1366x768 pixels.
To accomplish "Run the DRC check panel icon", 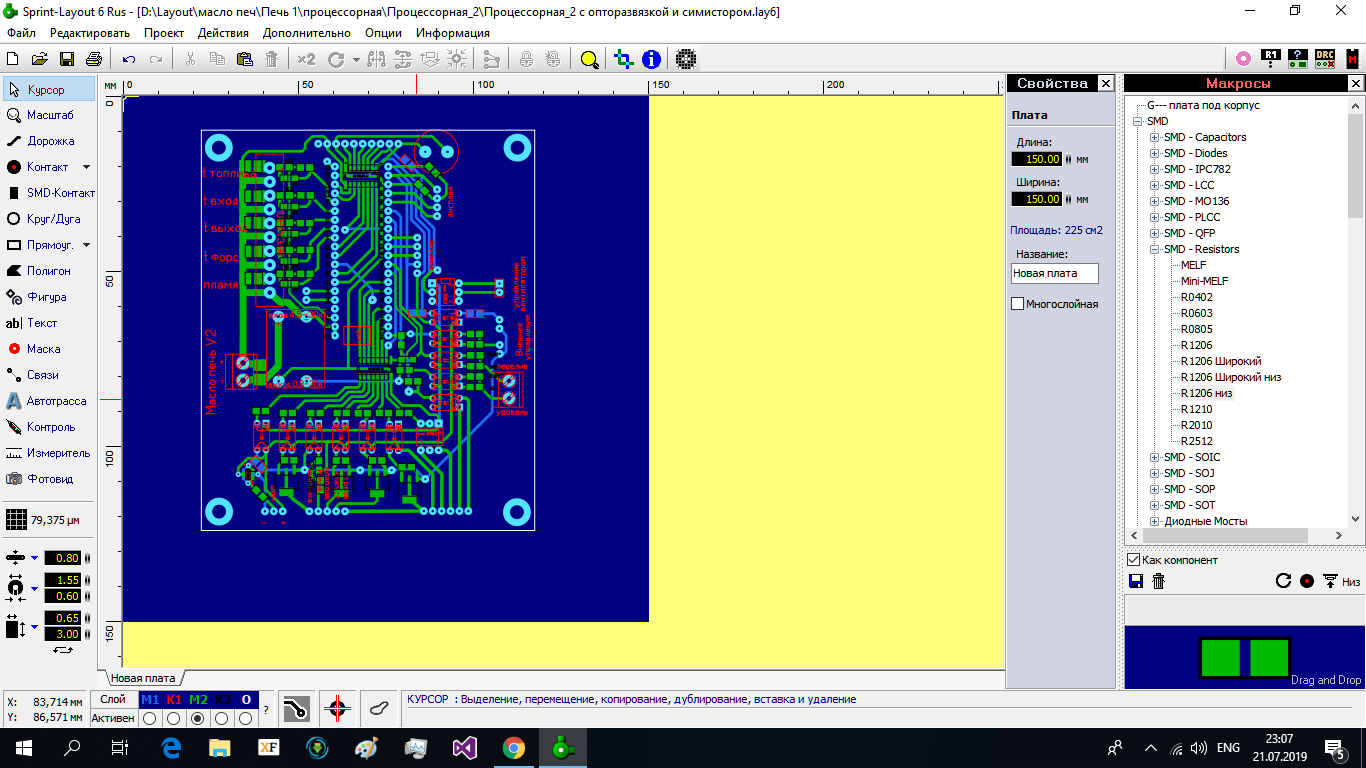I will point(1325,59).
